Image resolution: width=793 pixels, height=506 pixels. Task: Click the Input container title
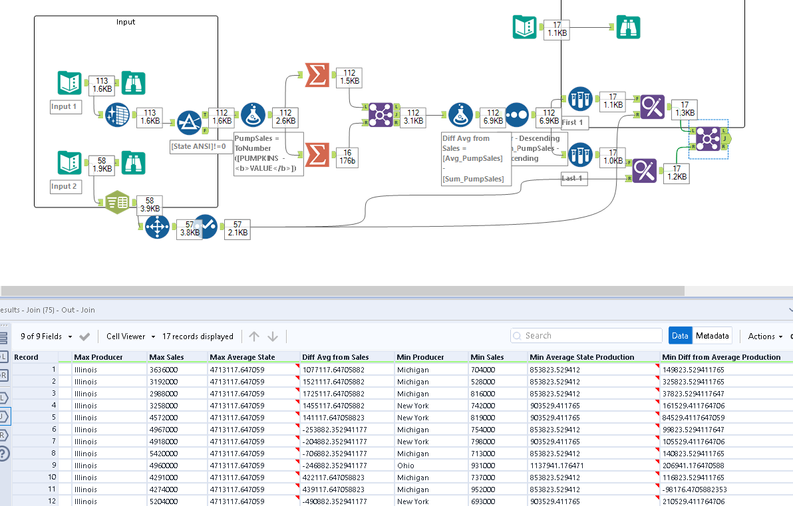point(125,22)
